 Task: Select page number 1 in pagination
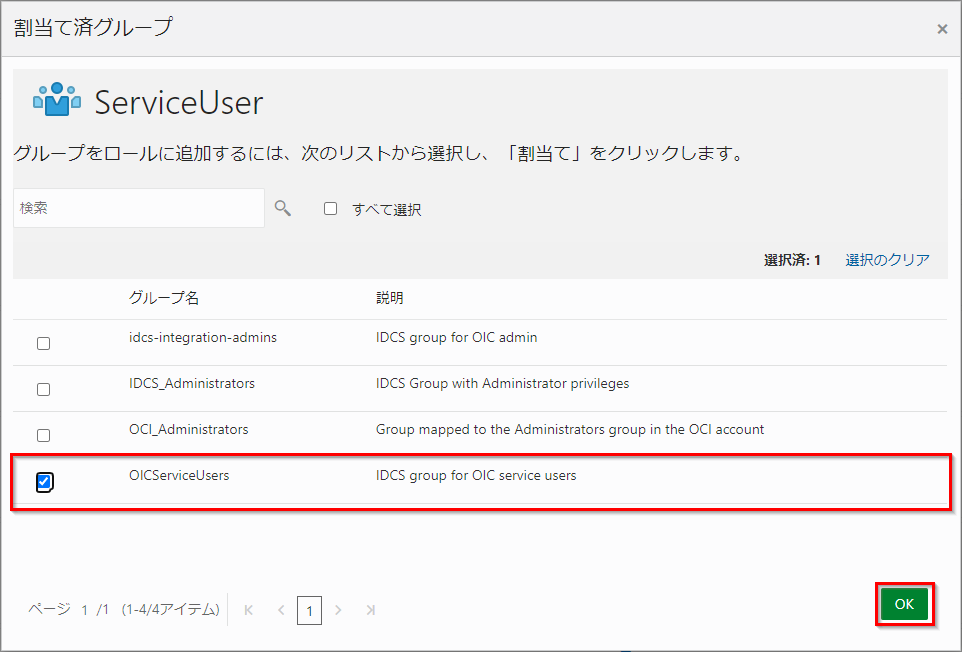pos(309,610)
